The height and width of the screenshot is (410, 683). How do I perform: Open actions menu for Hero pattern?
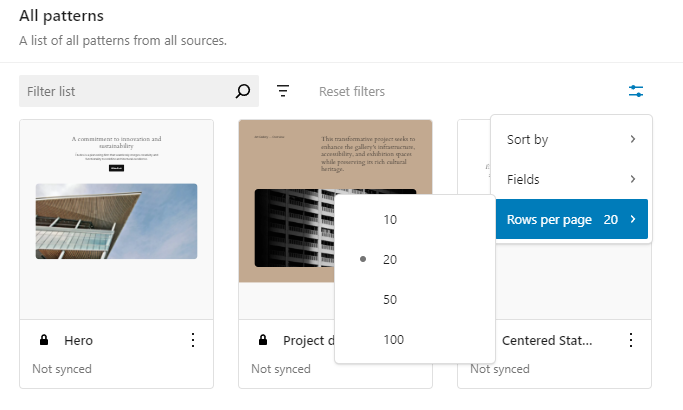click(193, 340)
